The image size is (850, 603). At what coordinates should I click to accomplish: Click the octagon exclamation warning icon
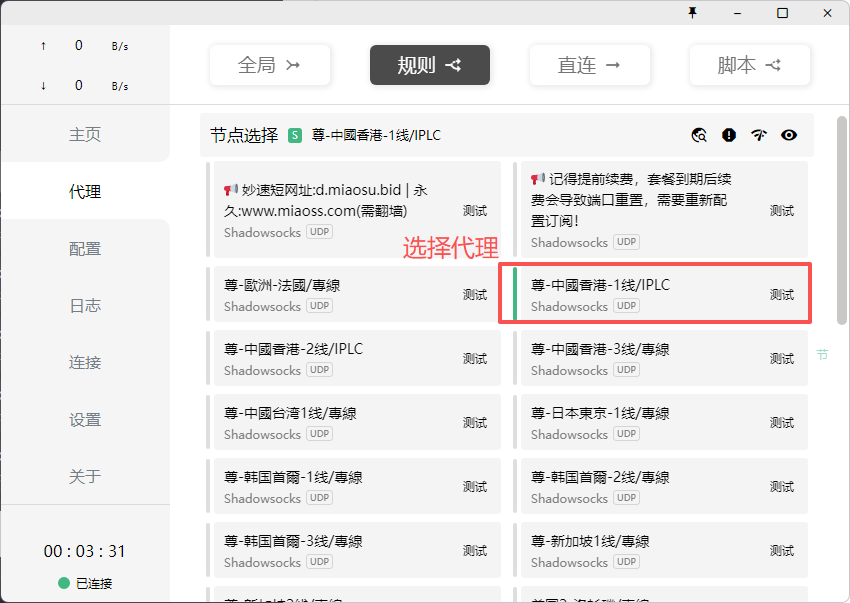coord(729,135)
